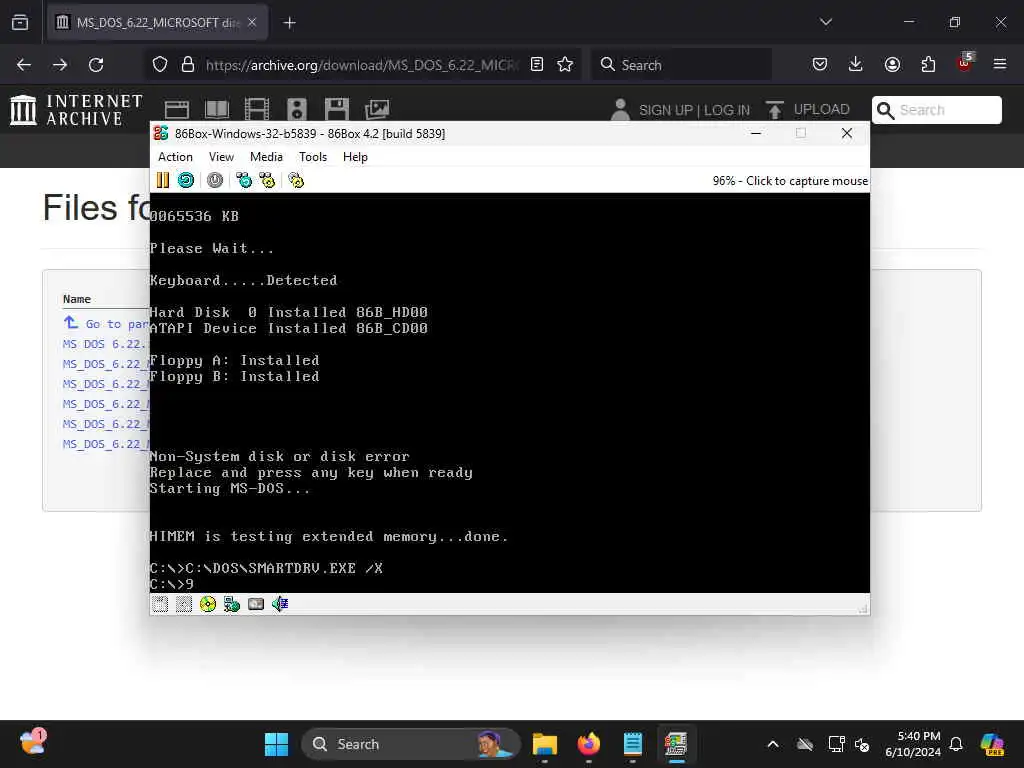Viewport: 1024px width, 768px height.
Task: Open Internet Archive software floppy icon
Action: tap(337, 110)
